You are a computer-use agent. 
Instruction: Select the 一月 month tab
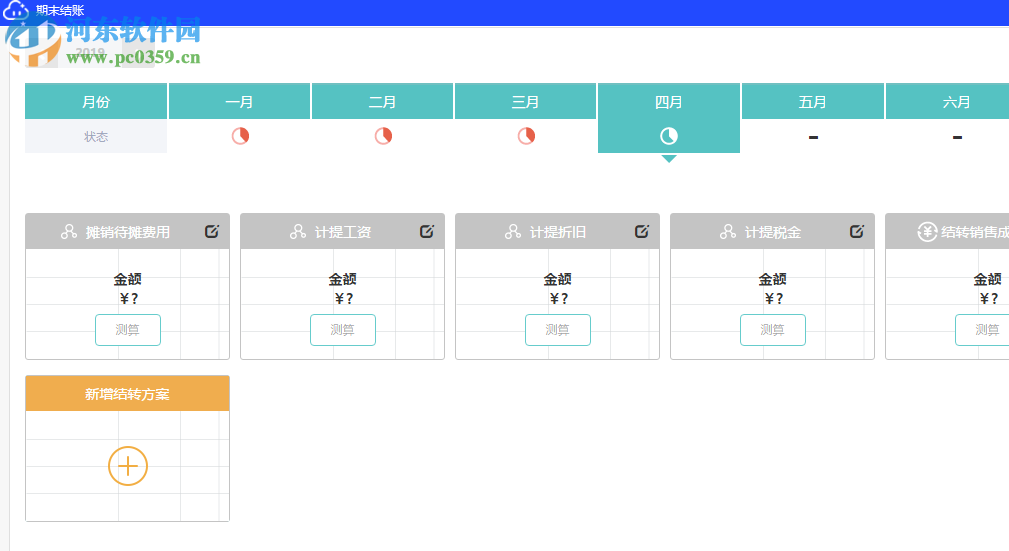click(x=239, y=102)
